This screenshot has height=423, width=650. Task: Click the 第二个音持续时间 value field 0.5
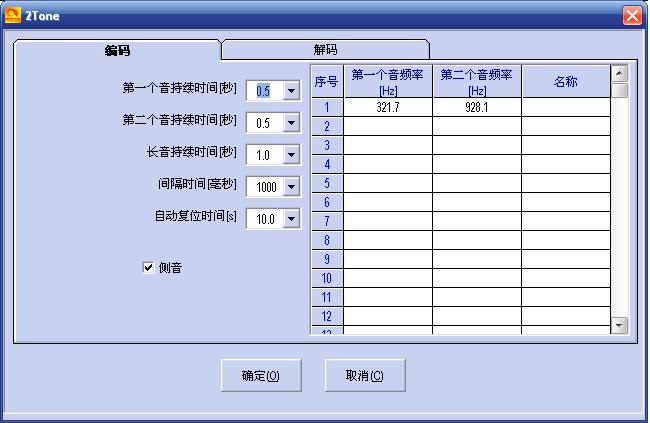[x=265, y=123]
